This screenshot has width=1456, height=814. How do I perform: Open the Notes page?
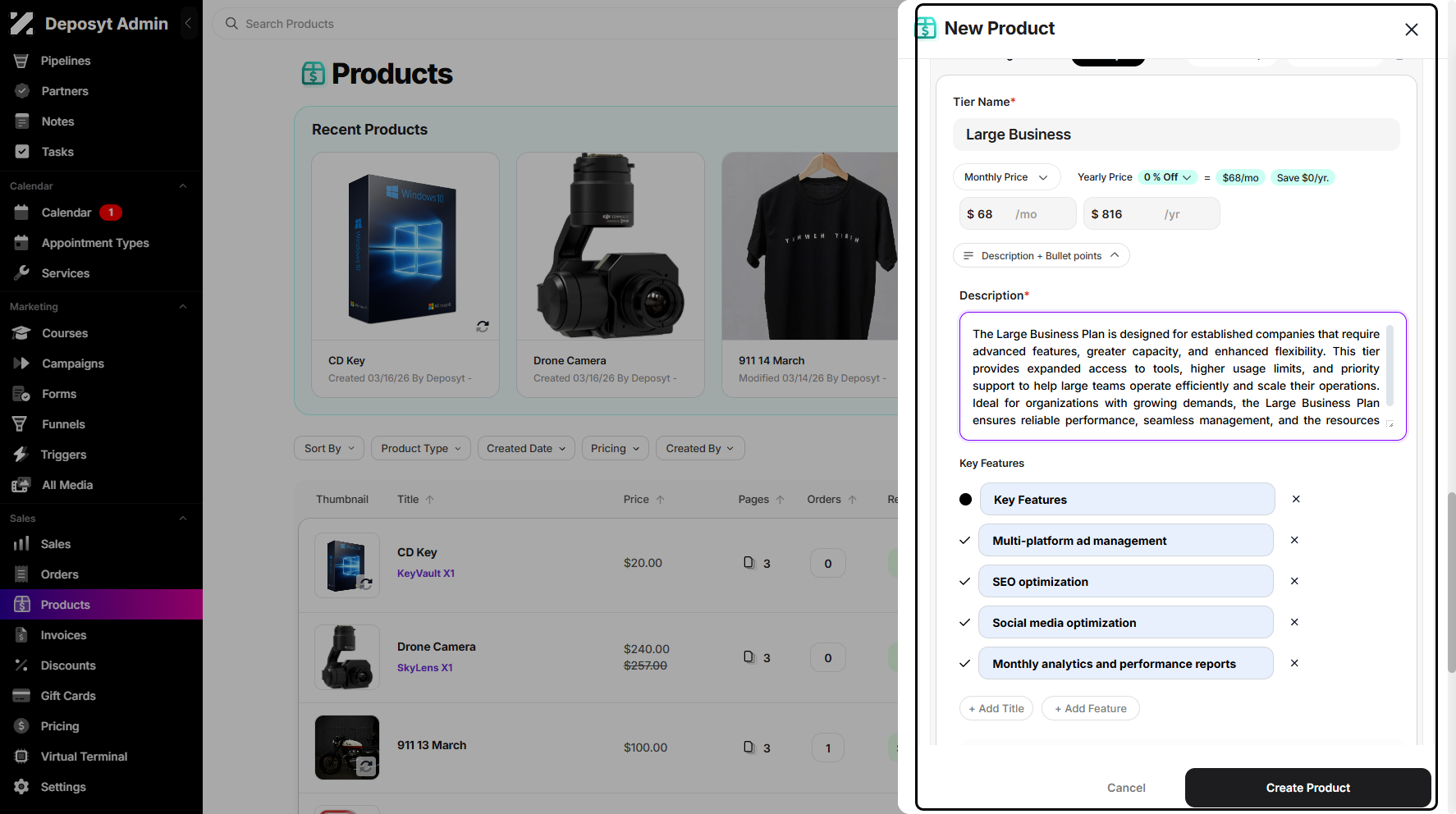(x=57, y=121)
